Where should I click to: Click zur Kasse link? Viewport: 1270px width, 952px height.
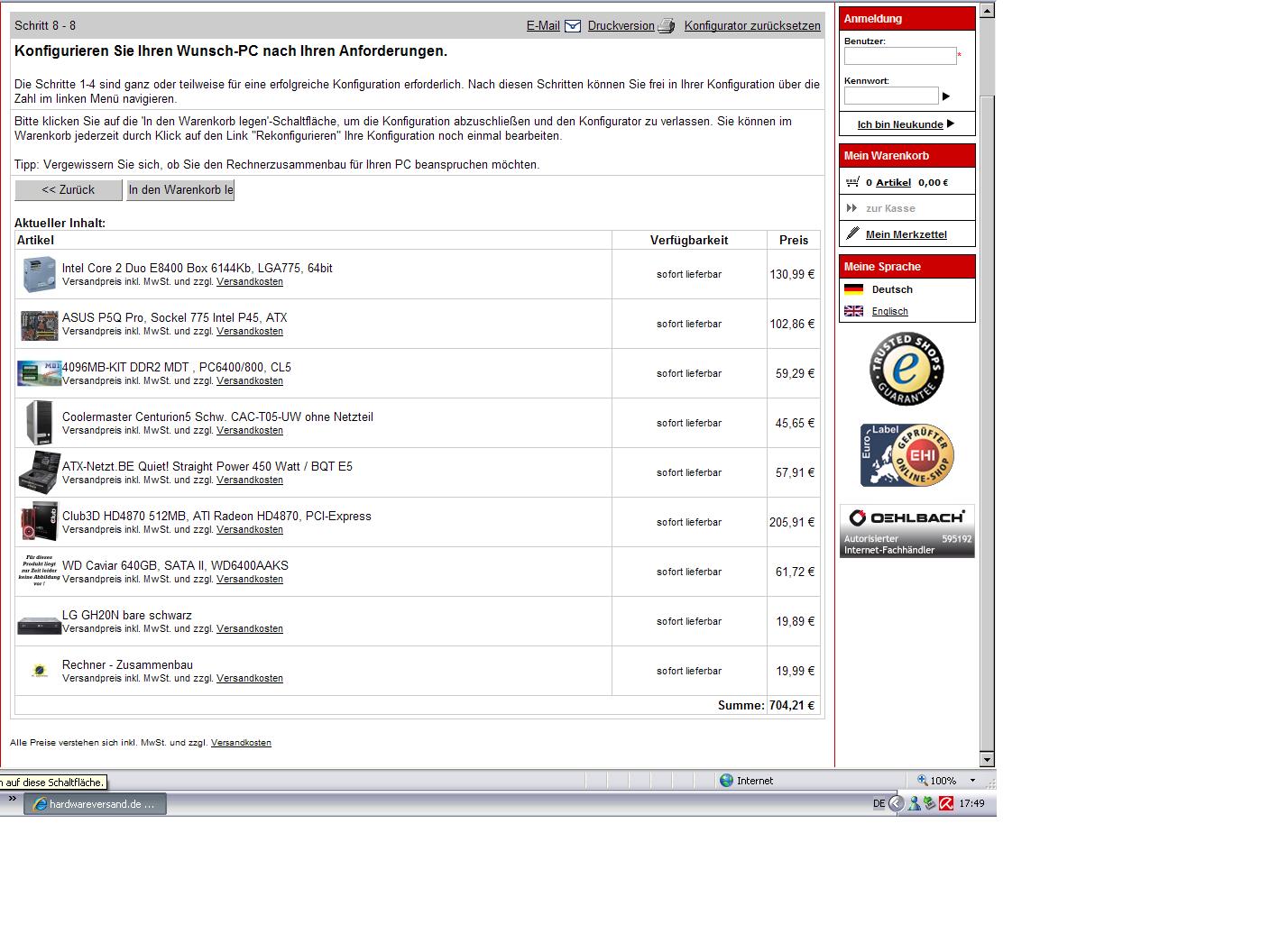click(x=890, y=208)
